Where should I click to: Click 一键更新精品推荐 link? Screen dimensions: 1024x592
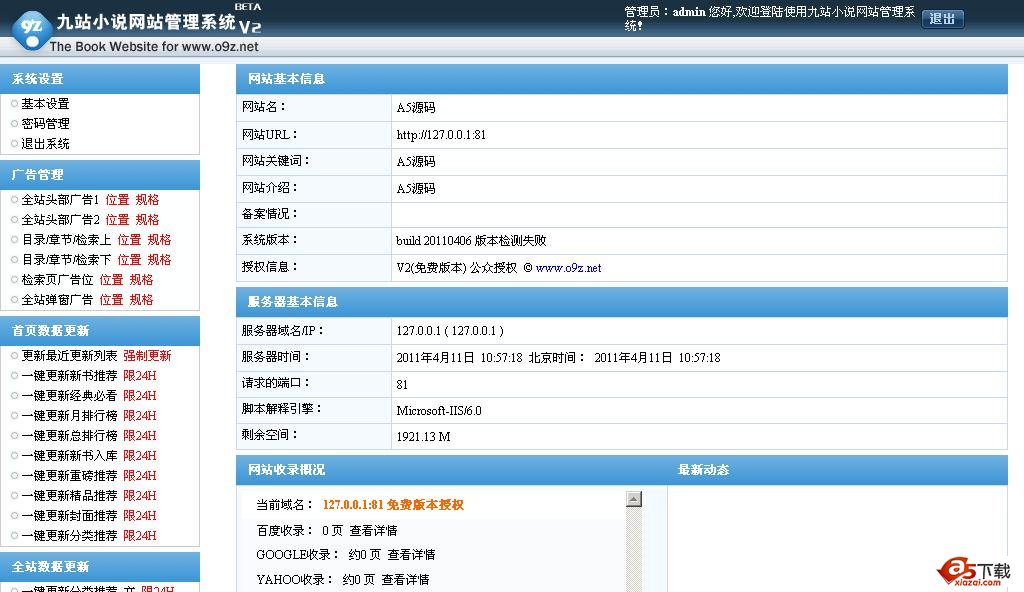(69, 496)
